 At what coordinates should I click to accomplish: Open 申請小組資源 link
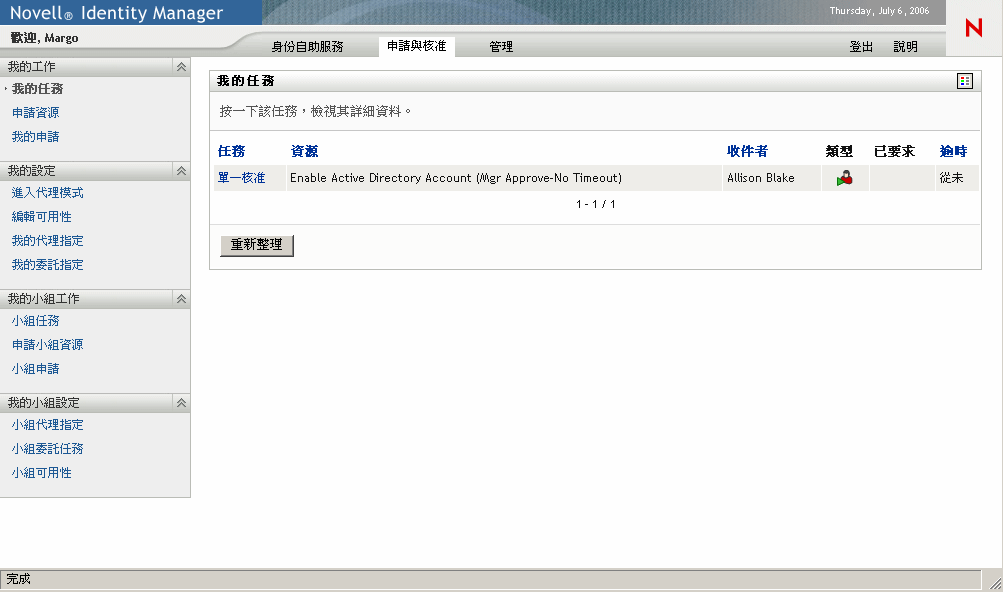47,345
